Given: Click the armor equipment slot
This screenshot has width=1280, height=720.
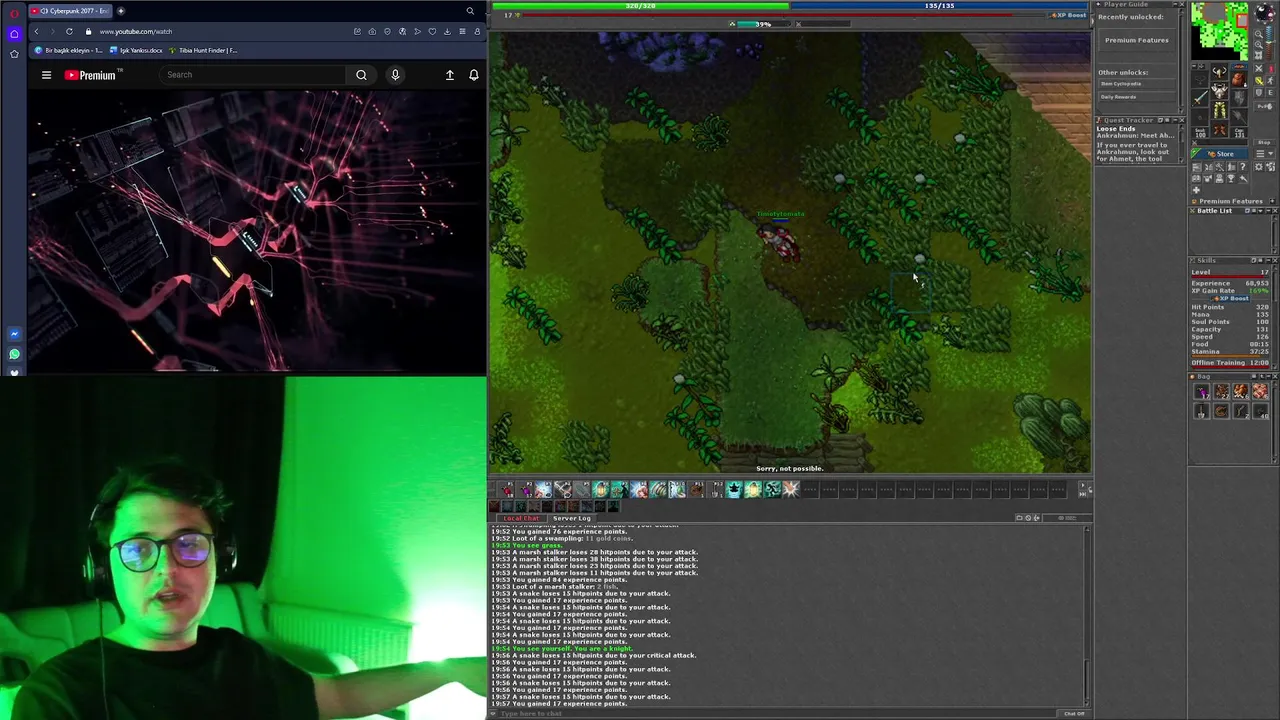Looking at the screenshot, I should [x=1220, y=90].
